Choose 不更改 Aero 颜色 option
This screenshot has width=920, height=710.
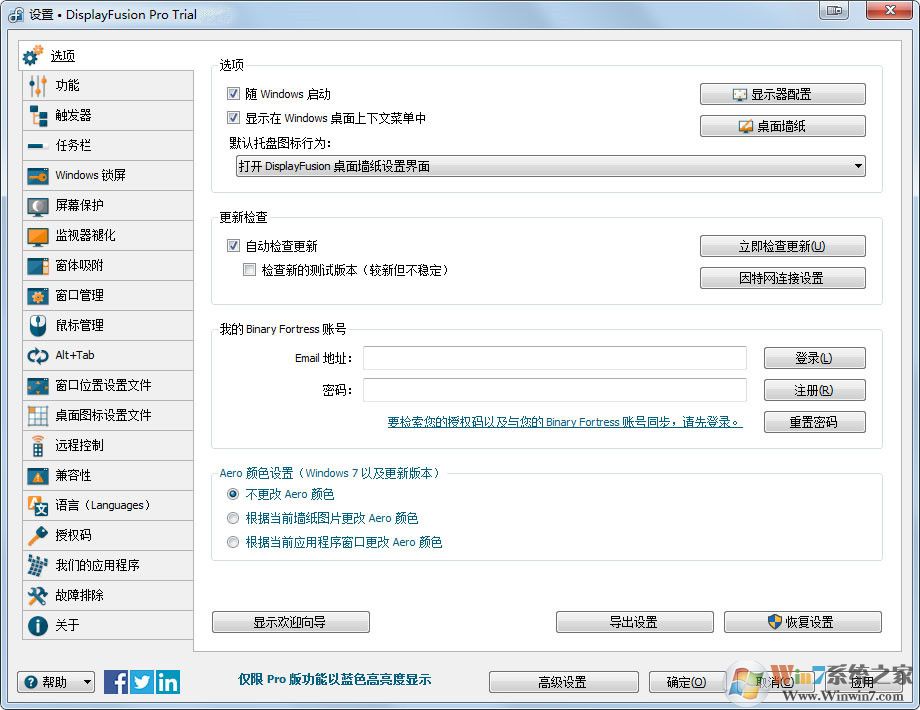[x=233, y=493]
